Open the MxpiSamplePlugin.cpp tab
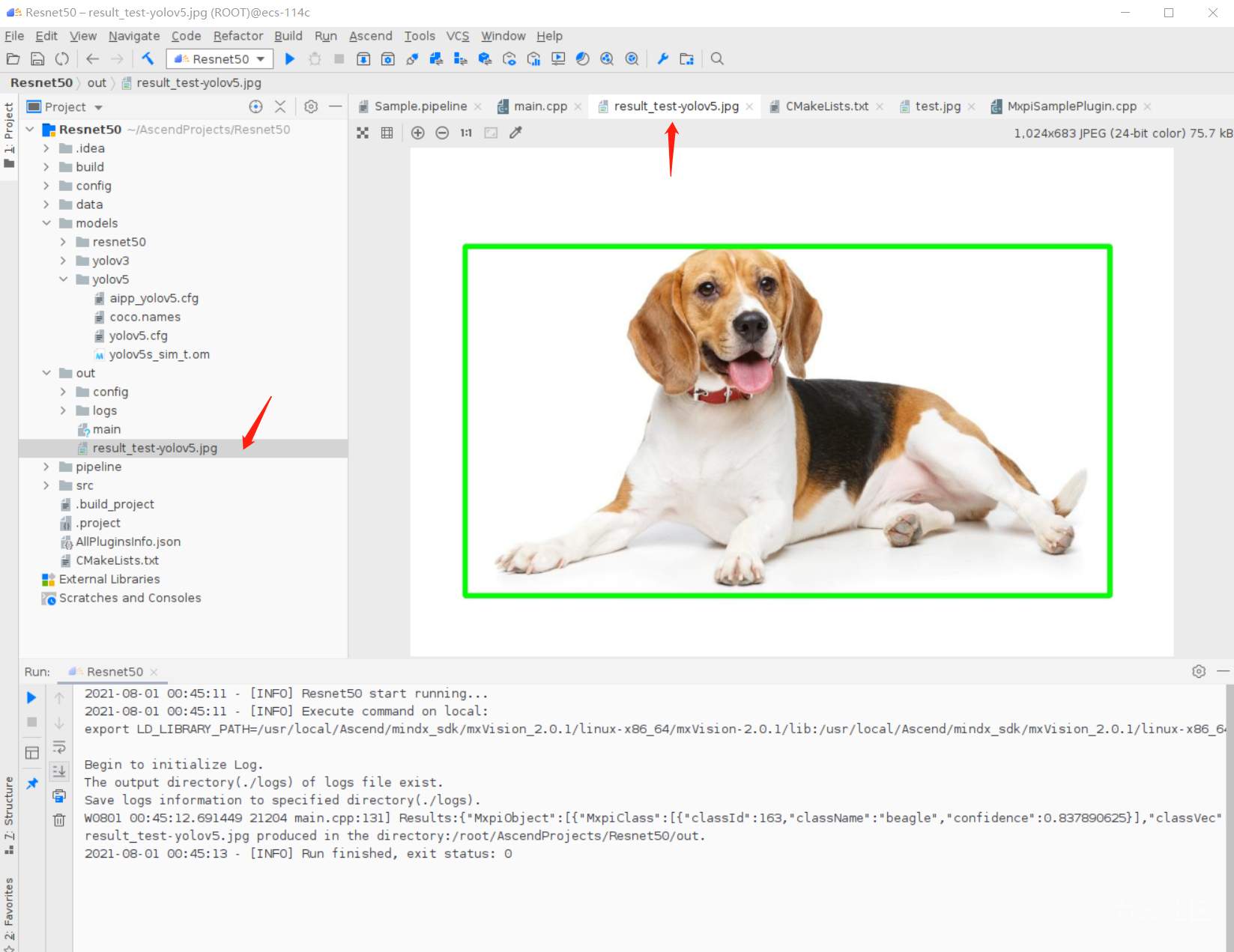Screen dimensions: 1234x952 (1071, 106)
